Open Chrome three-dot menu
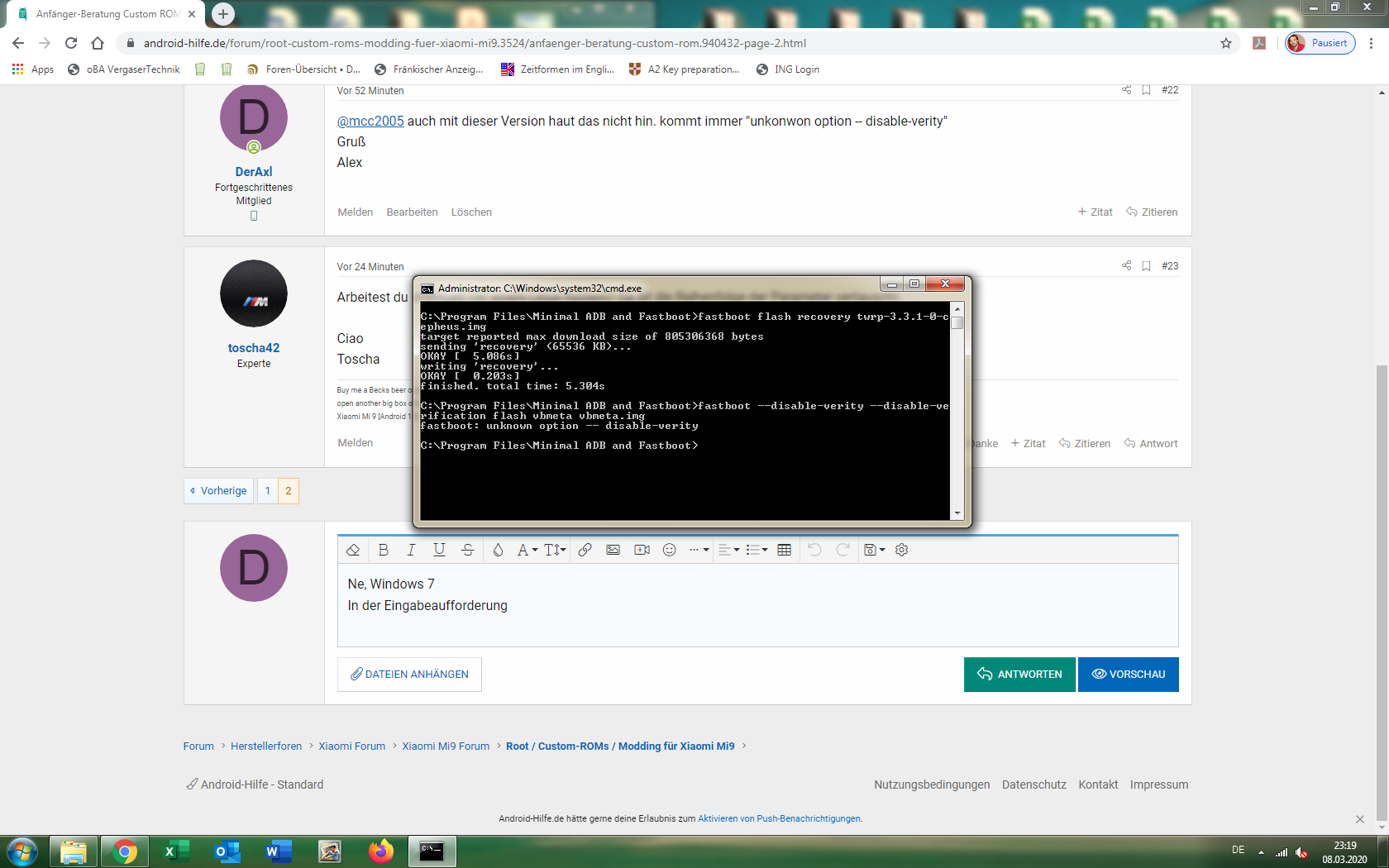Viewport: 1389px width, 868px height. click(x=1372, y=43)
